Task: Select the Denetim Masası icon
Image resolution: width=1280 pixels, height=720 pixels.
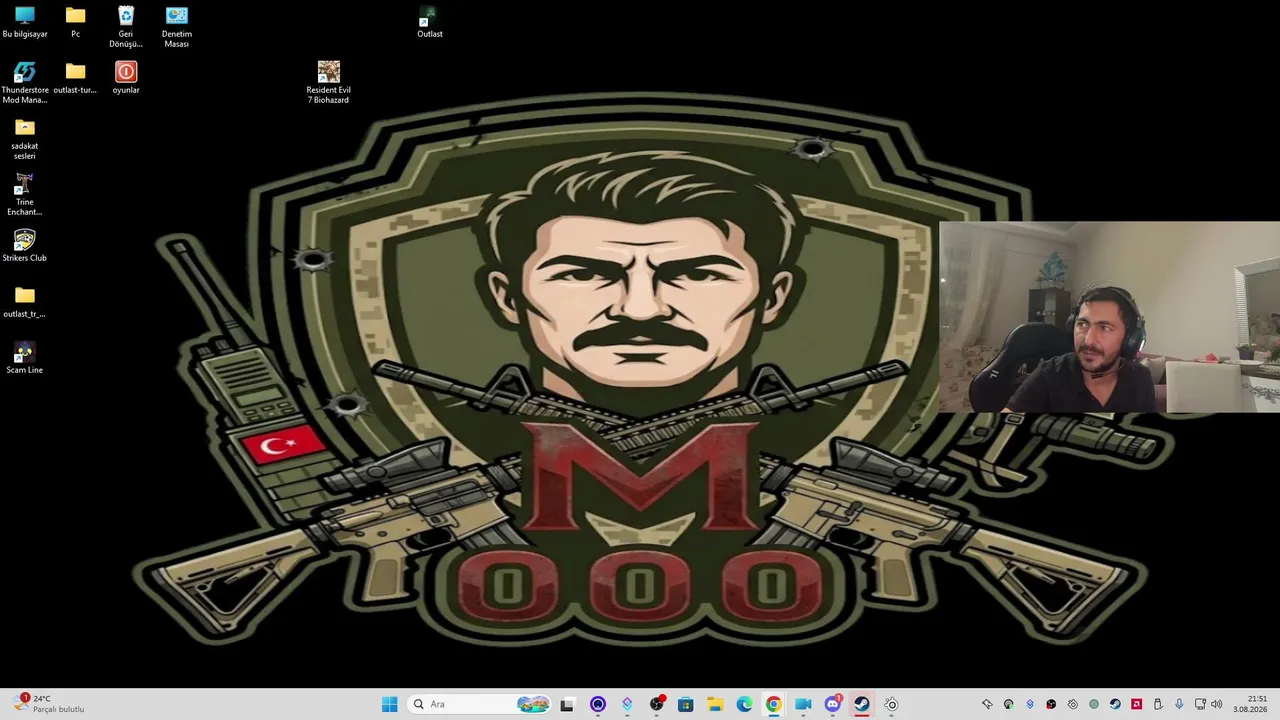Action: (177, 27)
